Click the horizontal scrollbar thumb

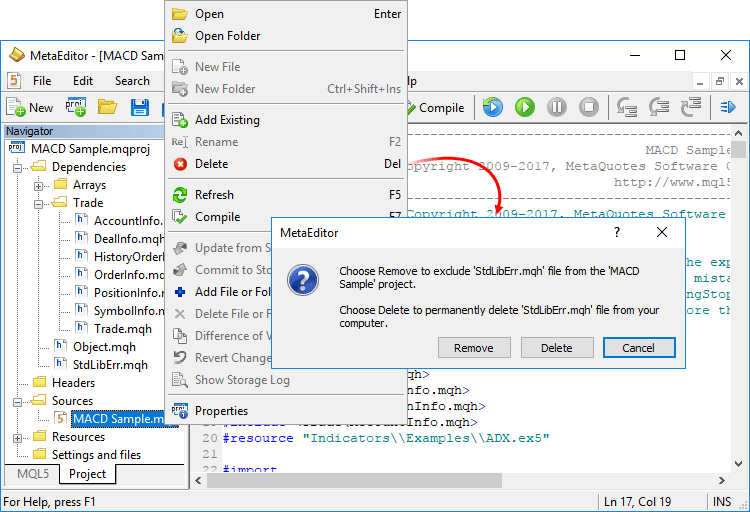pyautogui.click(x=354, y=480)
